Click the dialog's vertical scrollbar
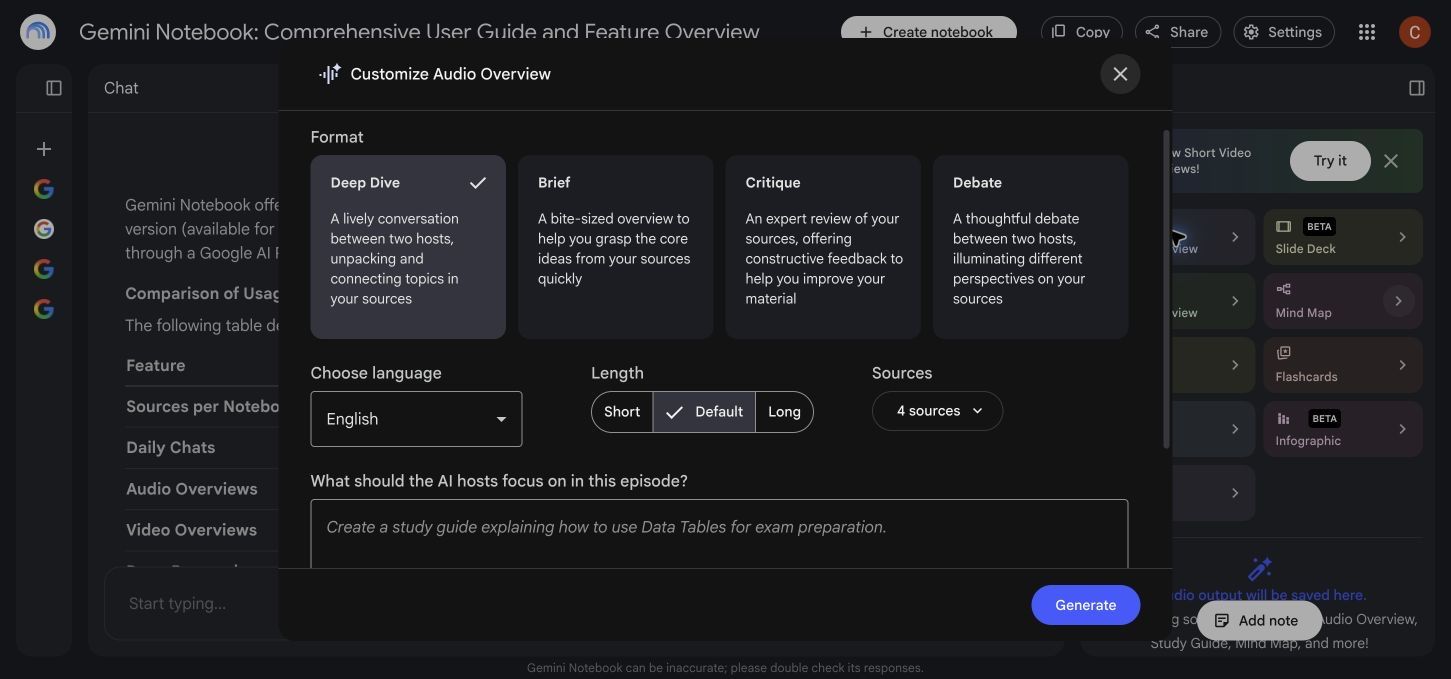This screenshot has width=1451, height=679. pyautogui.click(x=1166, y=289)
